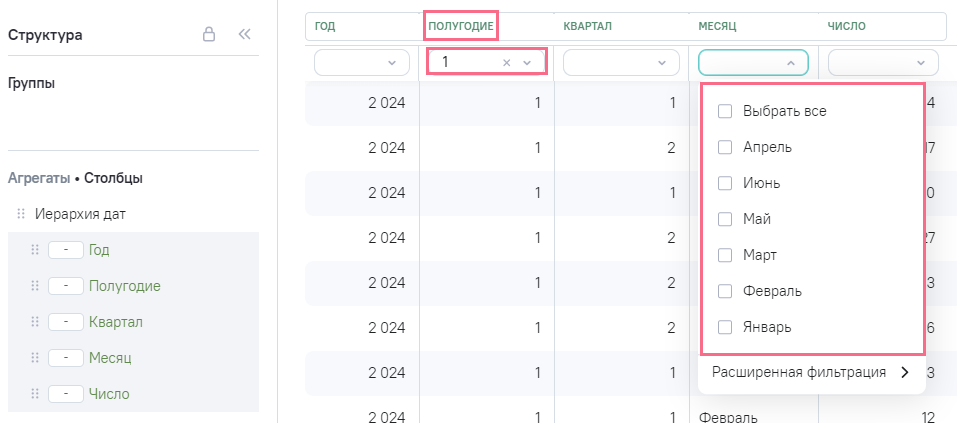Click drag handle next to Квартал column
The width and height of the screenshot is (957, 423).
pyautogui.click(x=35, y=322)
